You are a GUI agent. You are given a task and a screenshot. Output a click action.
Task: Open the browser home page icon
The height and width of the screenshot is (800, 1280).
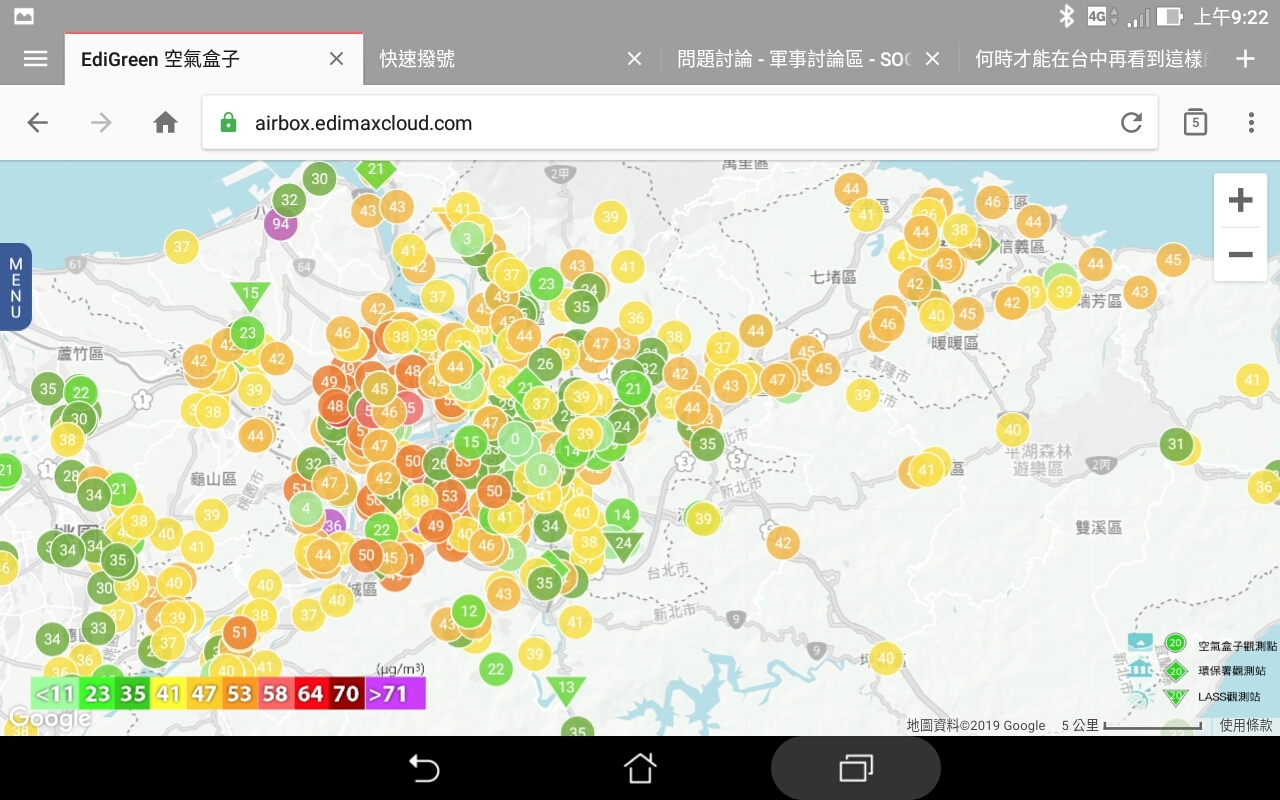coord(165,123)
